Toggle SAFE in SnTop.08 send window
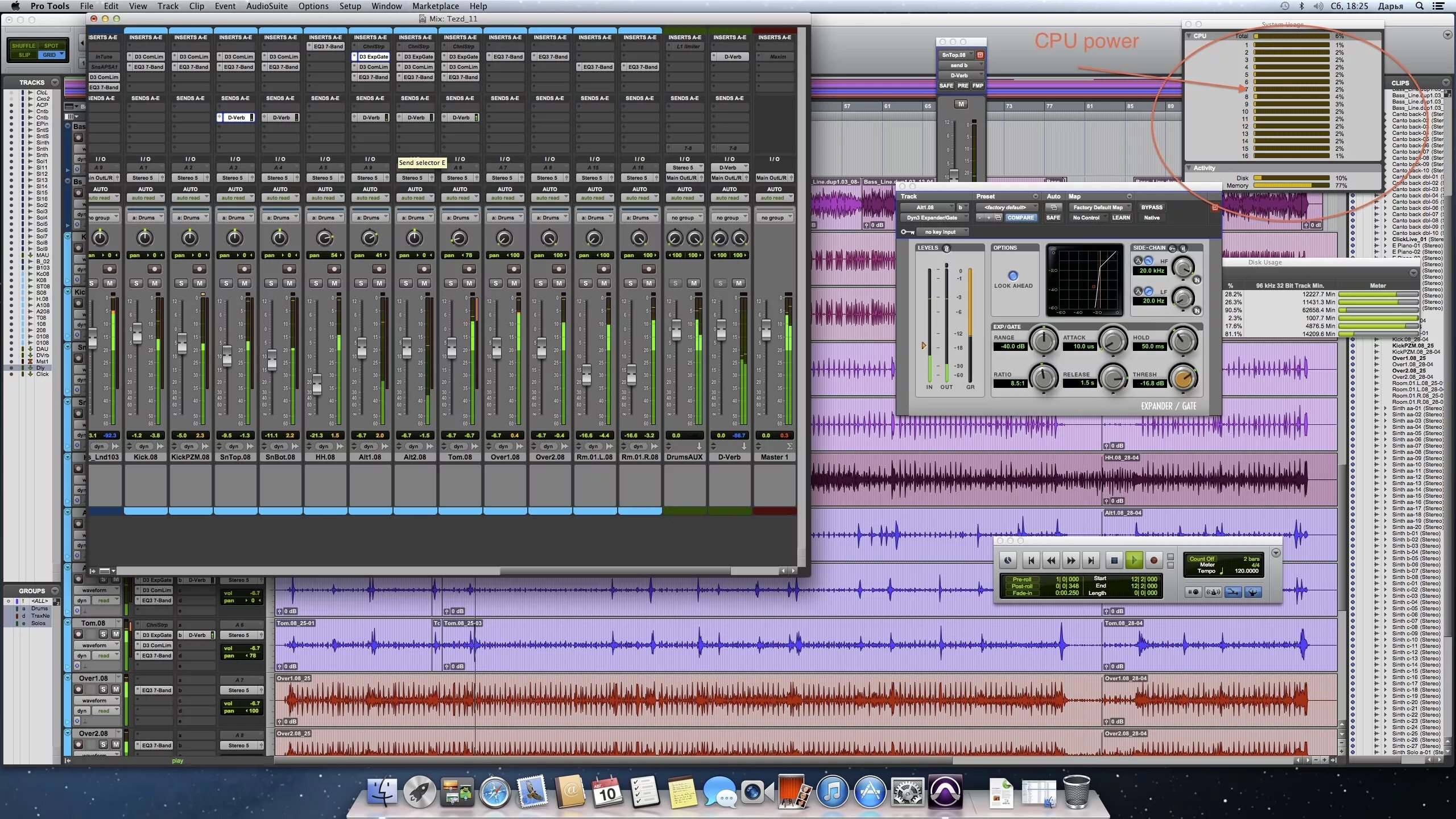The height and width of the screenshot is (819, 1456). click(x=946, y=86)
